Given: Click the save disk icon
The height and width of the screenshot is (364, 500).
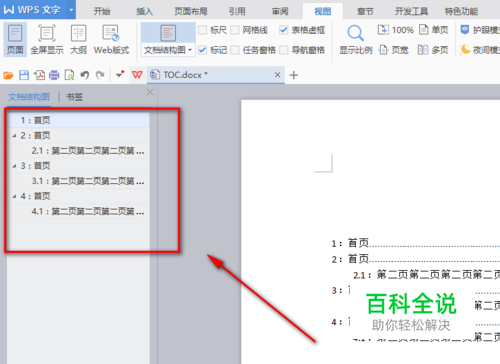Looking at the screenshot, I should pos(24,75).
